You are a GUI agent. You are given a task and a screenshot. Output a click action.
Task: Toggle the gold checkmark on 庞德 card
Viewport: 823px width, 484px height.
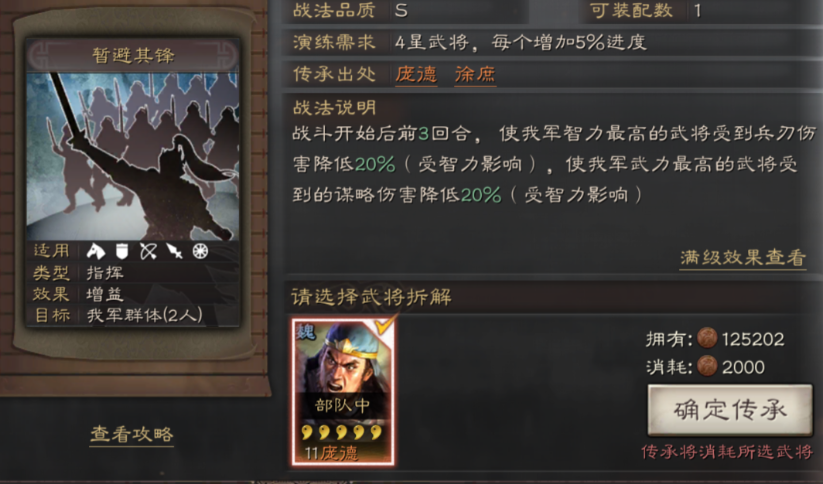click(385, 326)
